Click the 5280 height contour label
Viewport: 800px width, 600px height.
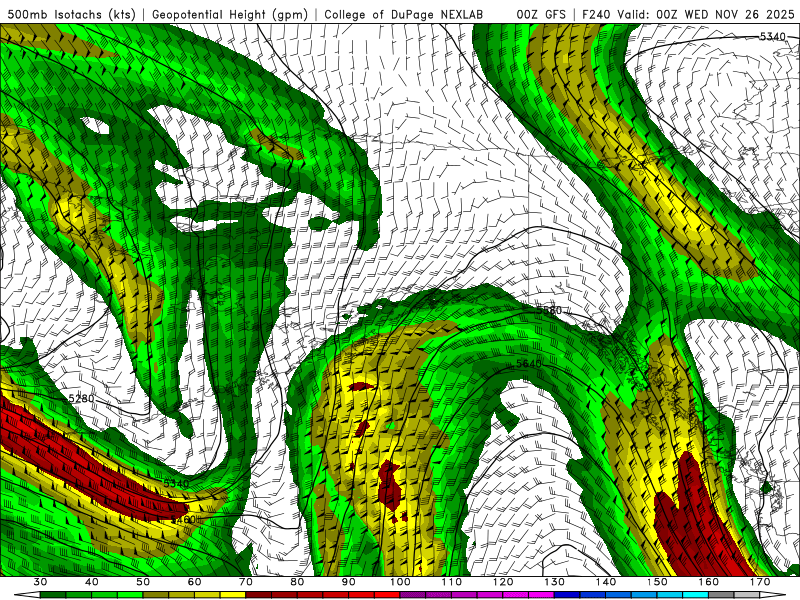coord(81,398)
